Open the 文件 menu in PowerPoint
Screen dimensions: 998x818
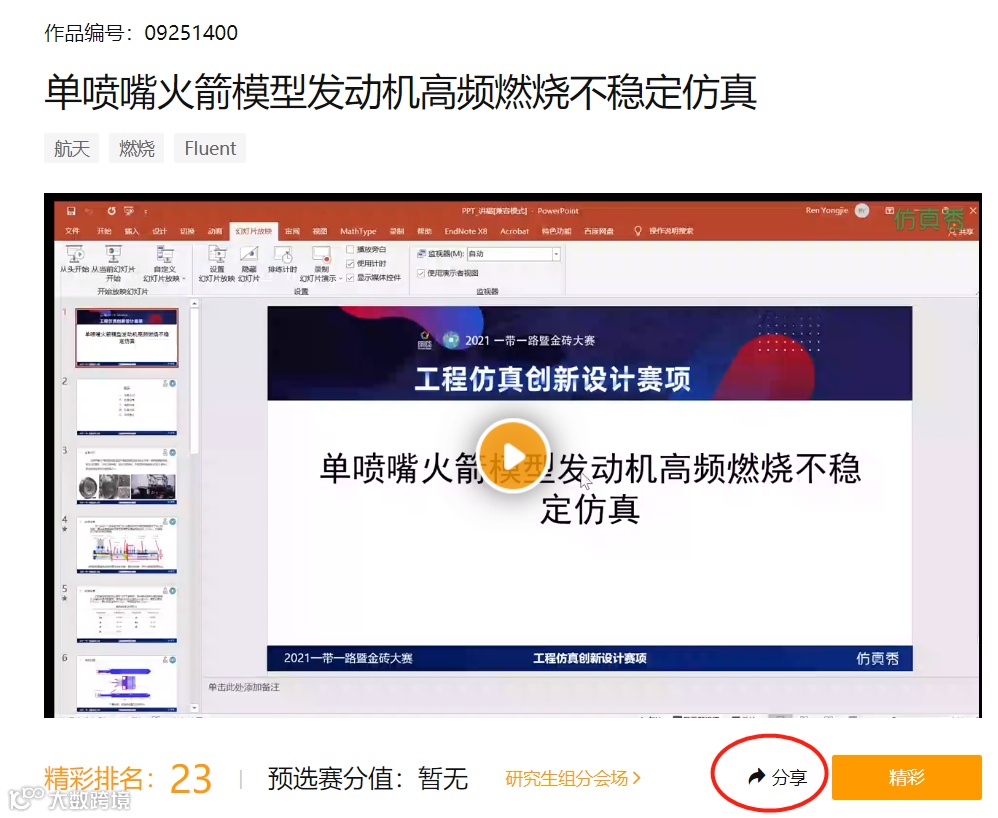[x=73, y=231]
